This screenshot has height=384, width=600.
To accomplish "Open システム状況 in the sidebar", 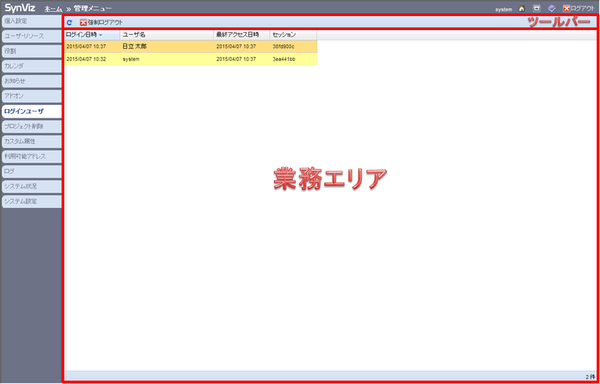I will (x=31, y=186).
